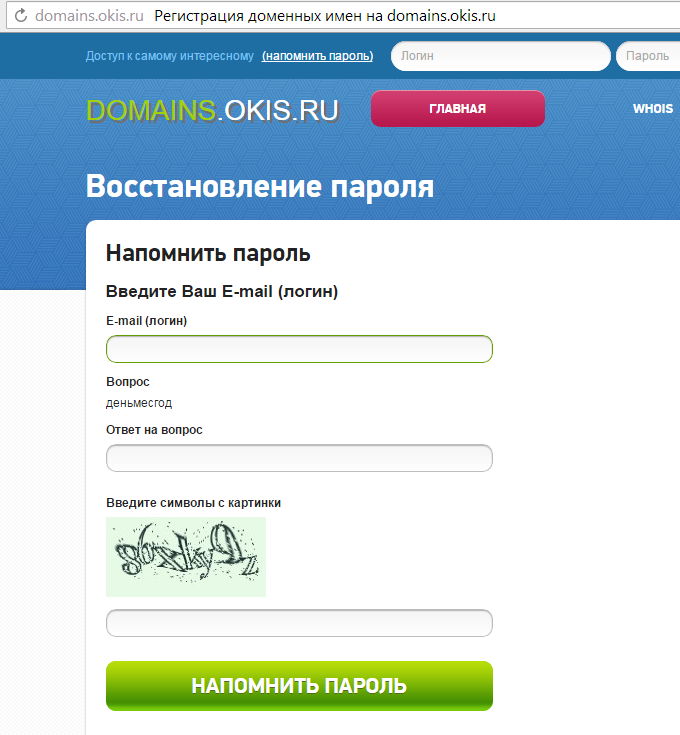680x735 pixels.
Task: Click the browser reload icon
Action: coord(19,16)
